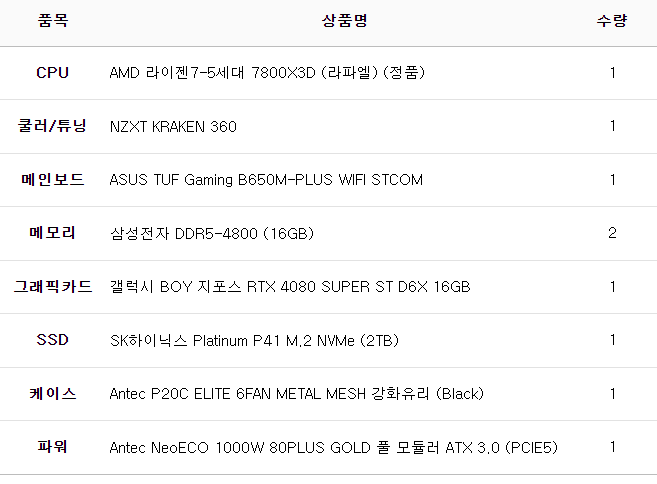Viewport: 657px width, 484px height.
Task: Open the ASUS TUF Gaming B650M-PLUS product
Action: point(266,180)
